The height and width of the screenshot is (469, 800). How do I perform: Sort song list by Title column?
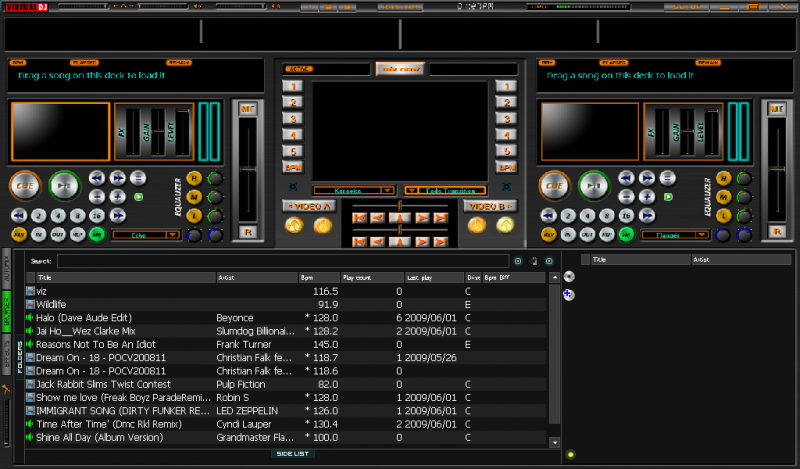click(x=126, y=278)
